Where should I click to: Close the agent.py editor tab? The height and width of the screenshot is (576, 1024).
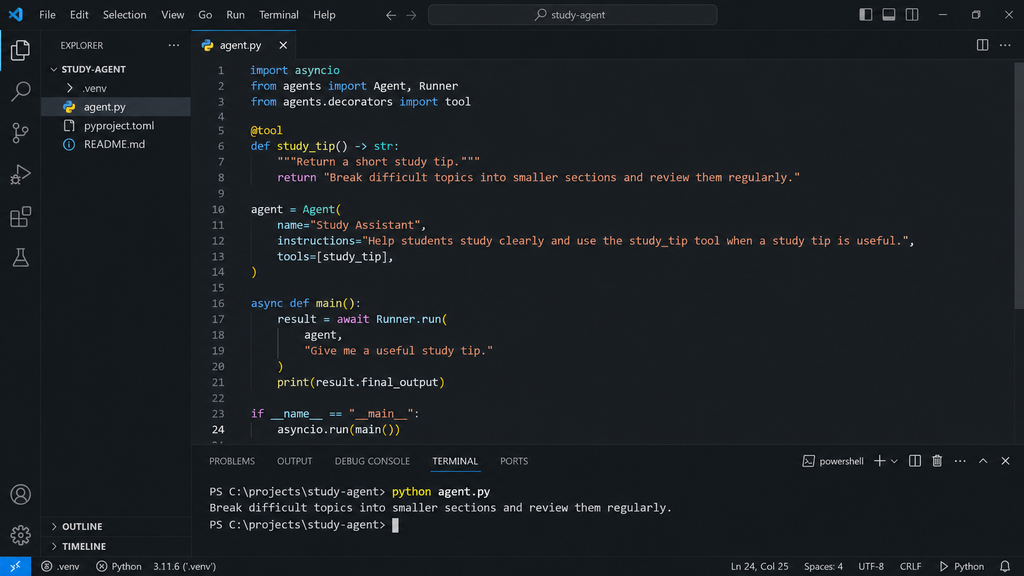click(283, 45)
